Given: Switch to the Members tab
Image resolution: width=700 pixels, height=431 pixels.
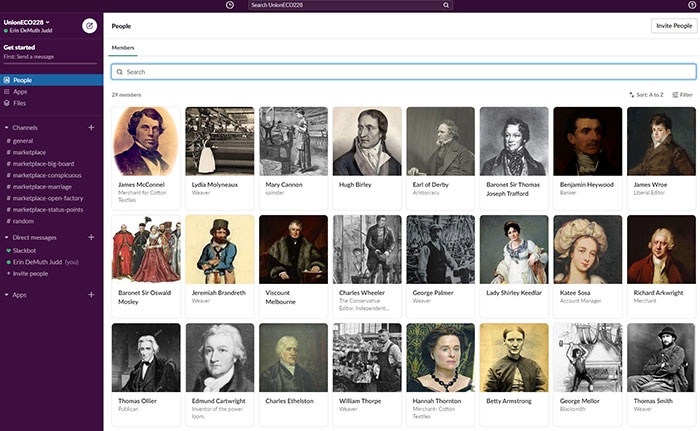Looking at the screenshot, I should point(123,48).
